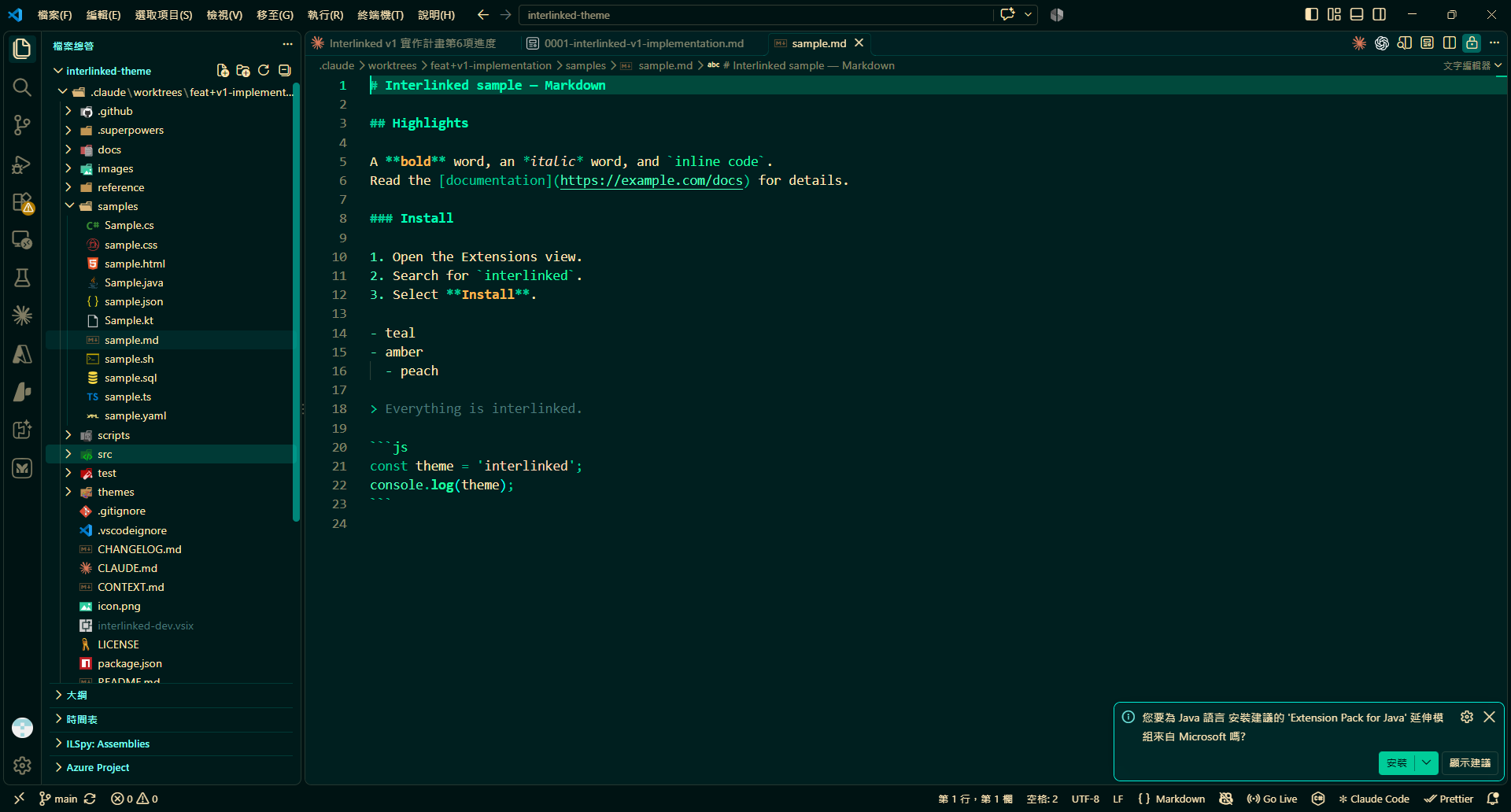Open the install dropdown arrow in notification

click(x=1426, y=762)
